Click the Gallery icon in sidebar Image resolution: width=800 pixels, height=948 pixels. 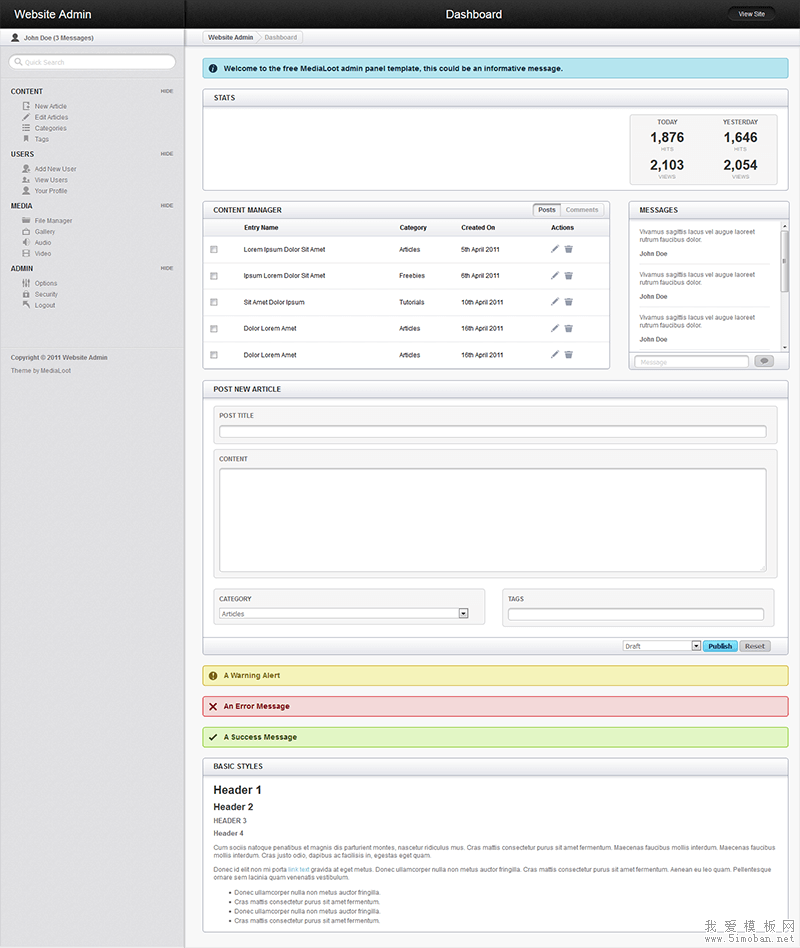click(26, 231)
